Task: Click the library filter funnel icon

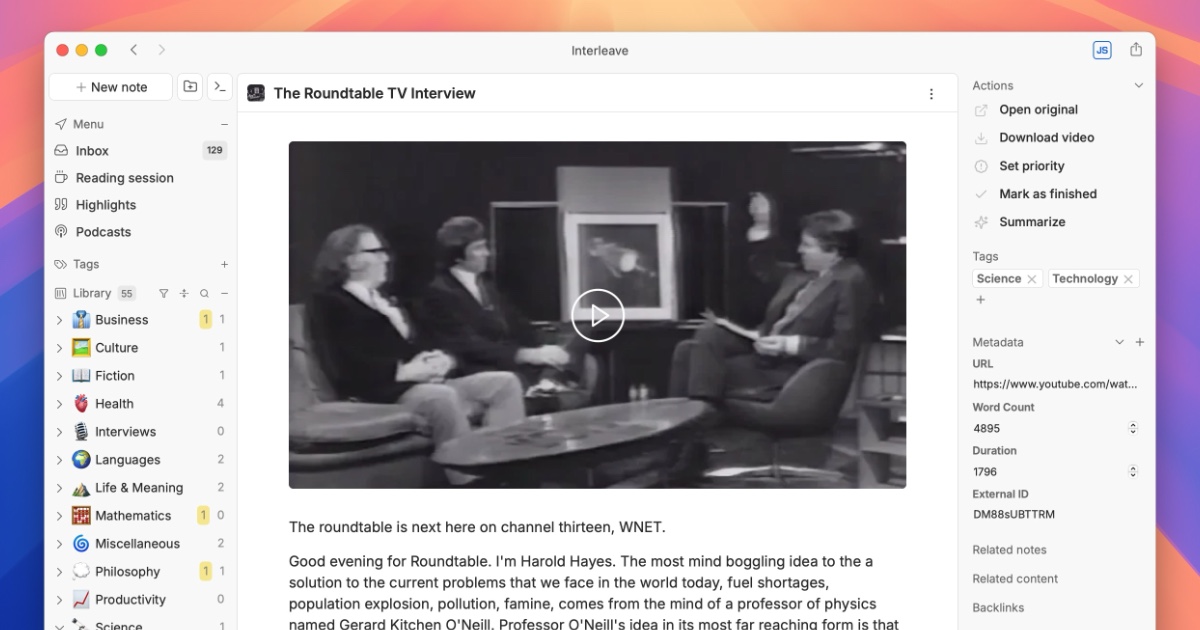Action: [164, 293]
